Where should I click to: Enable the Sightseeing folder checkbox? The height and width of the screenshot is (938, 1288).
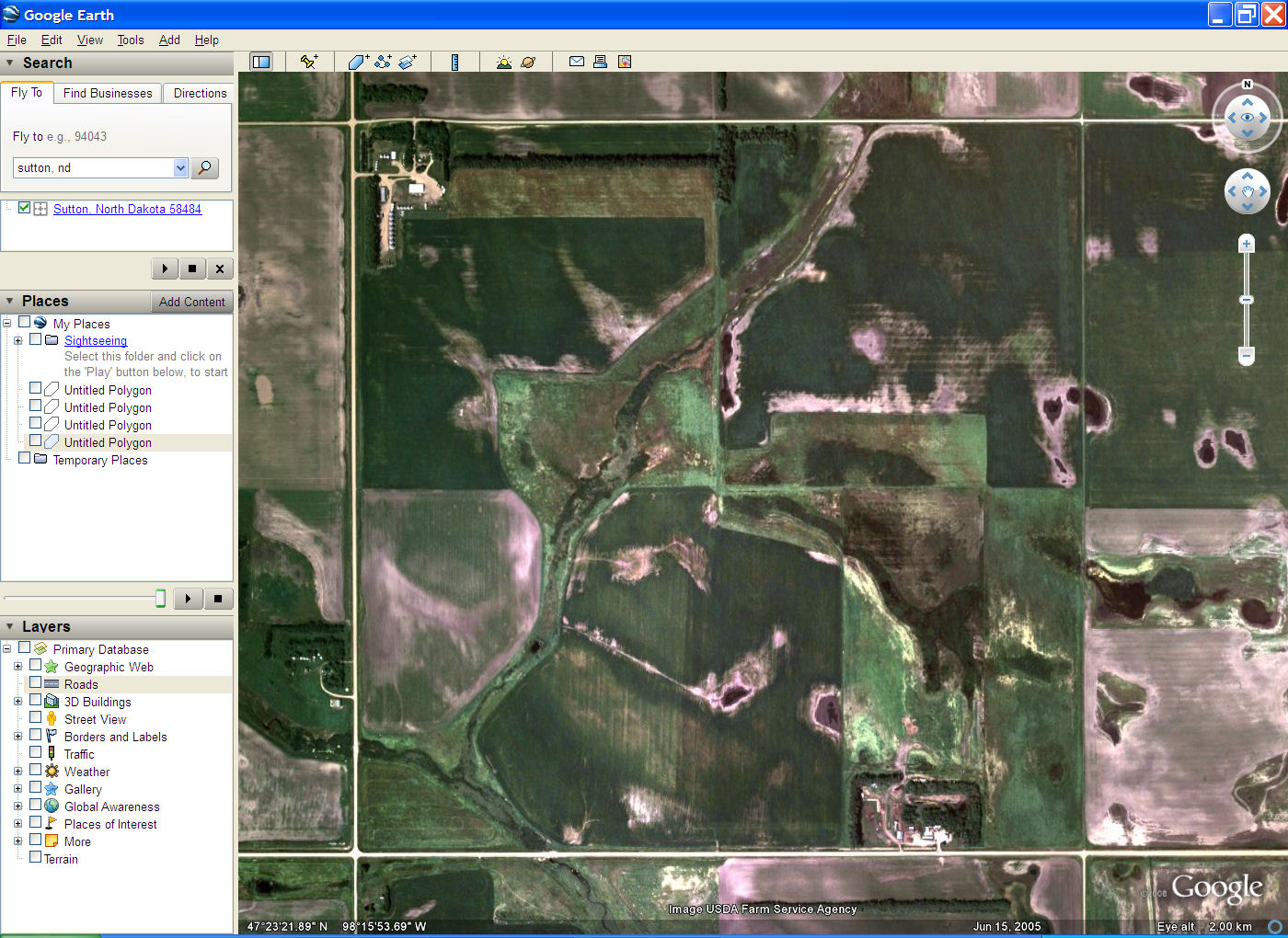tap(35, 339)
